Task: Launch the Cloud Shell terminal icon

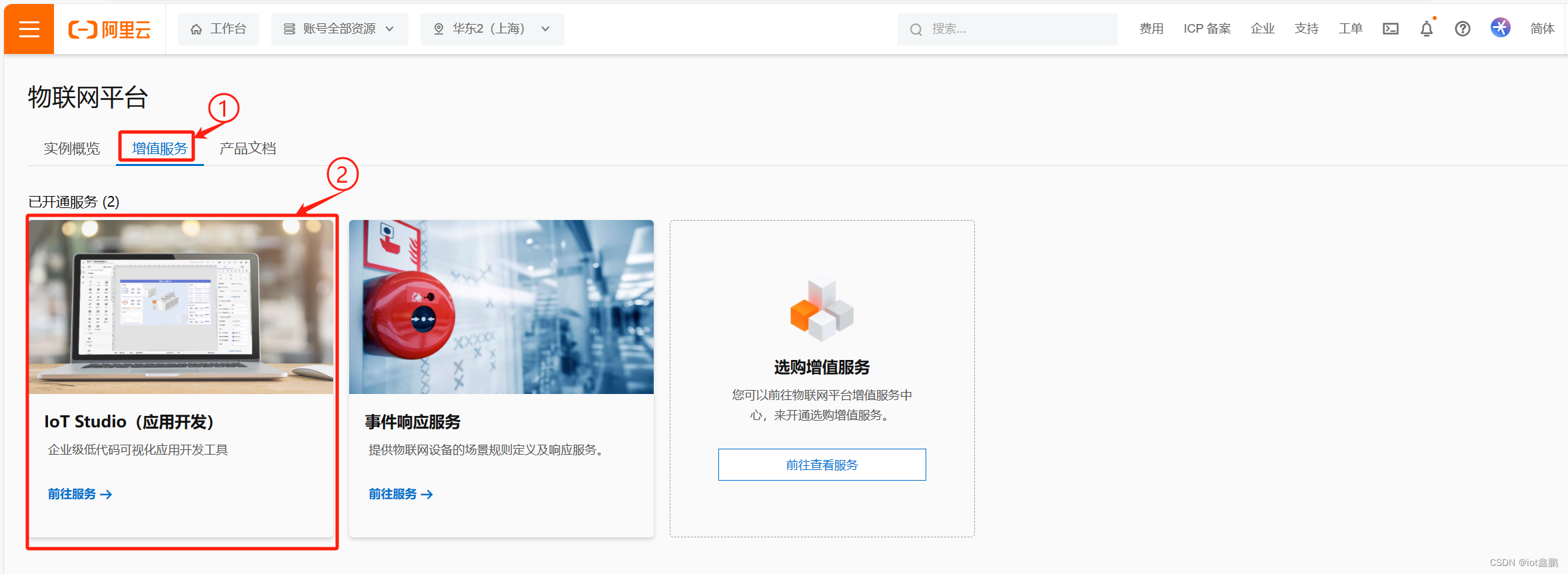Action: click(x=1391, y=29)
